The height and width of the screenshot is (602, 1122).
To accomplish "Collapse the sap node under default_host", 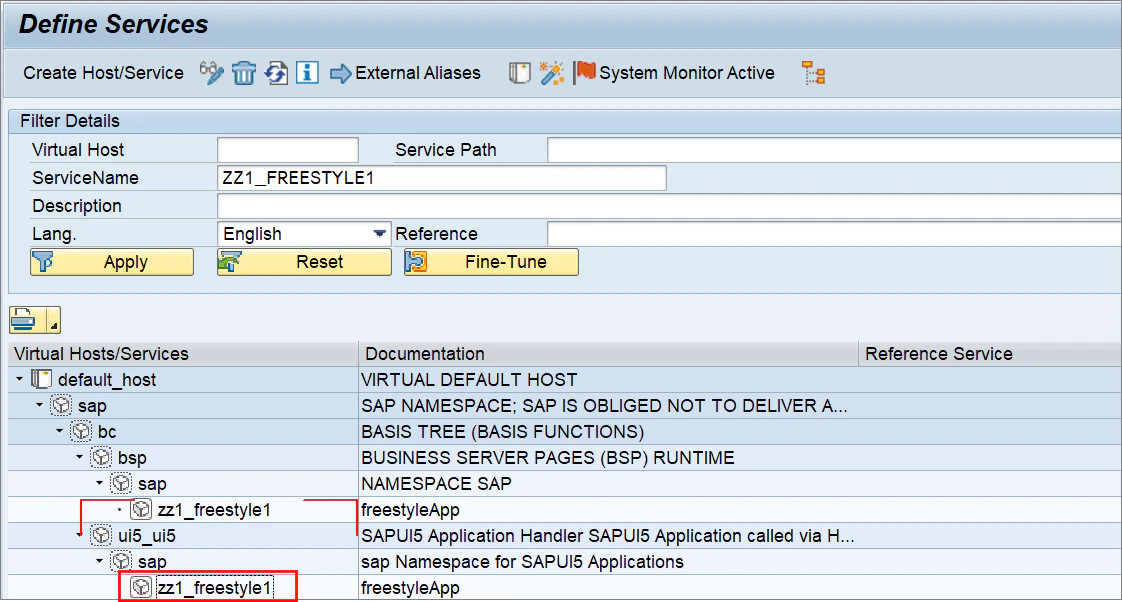I will [40, 405].
